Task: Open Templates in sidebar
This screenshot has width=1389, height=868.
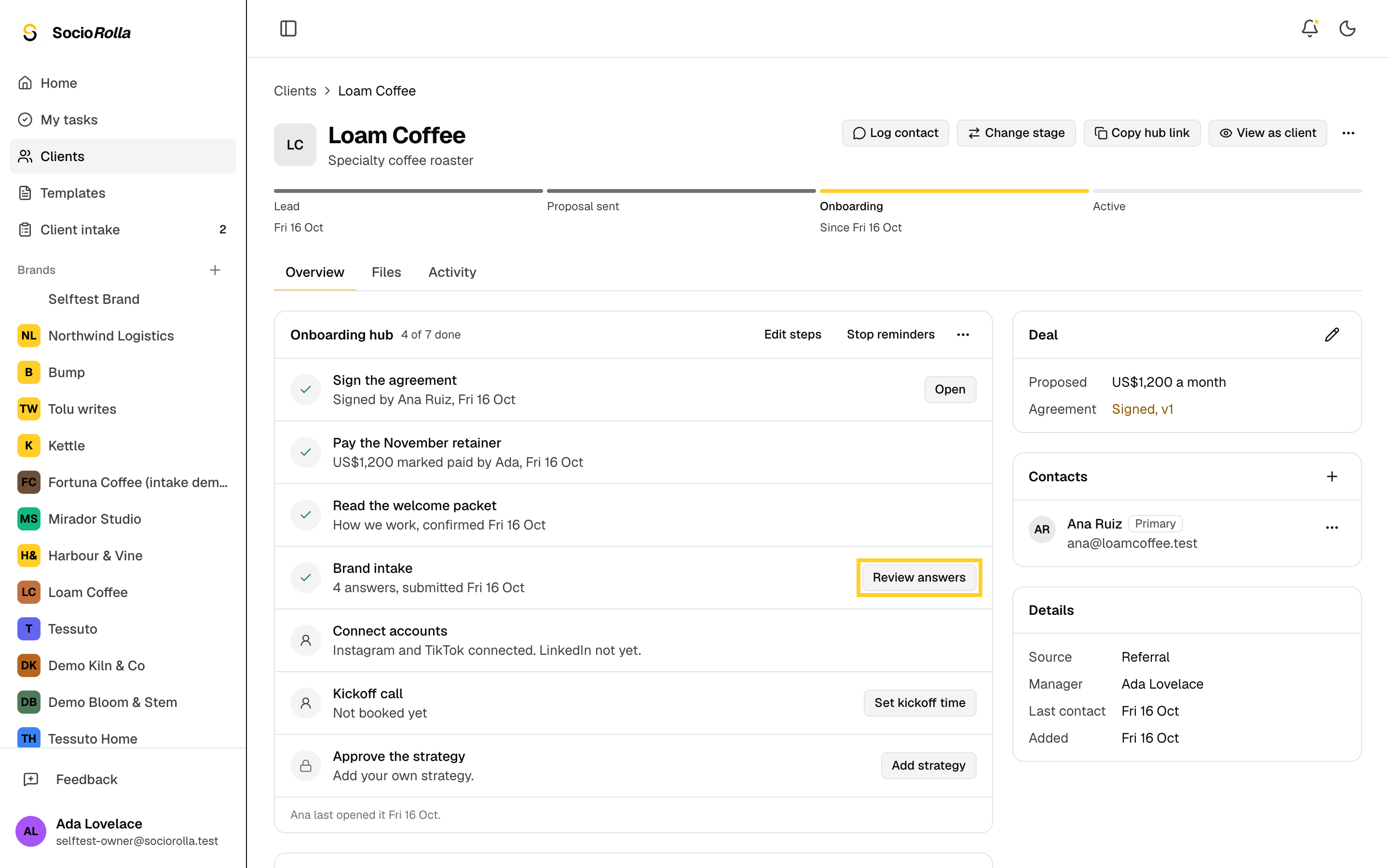Action: (x=123, y=193)
